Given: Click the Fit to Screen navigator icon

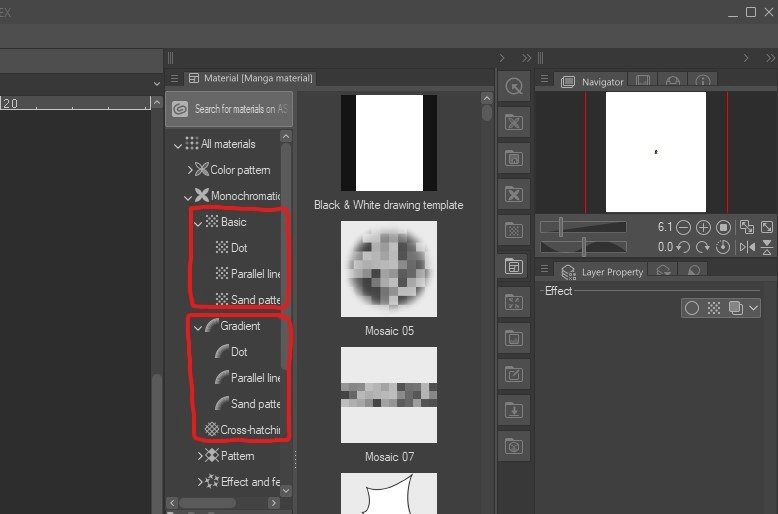Looking at the screenshot, I should coord(746,227).
